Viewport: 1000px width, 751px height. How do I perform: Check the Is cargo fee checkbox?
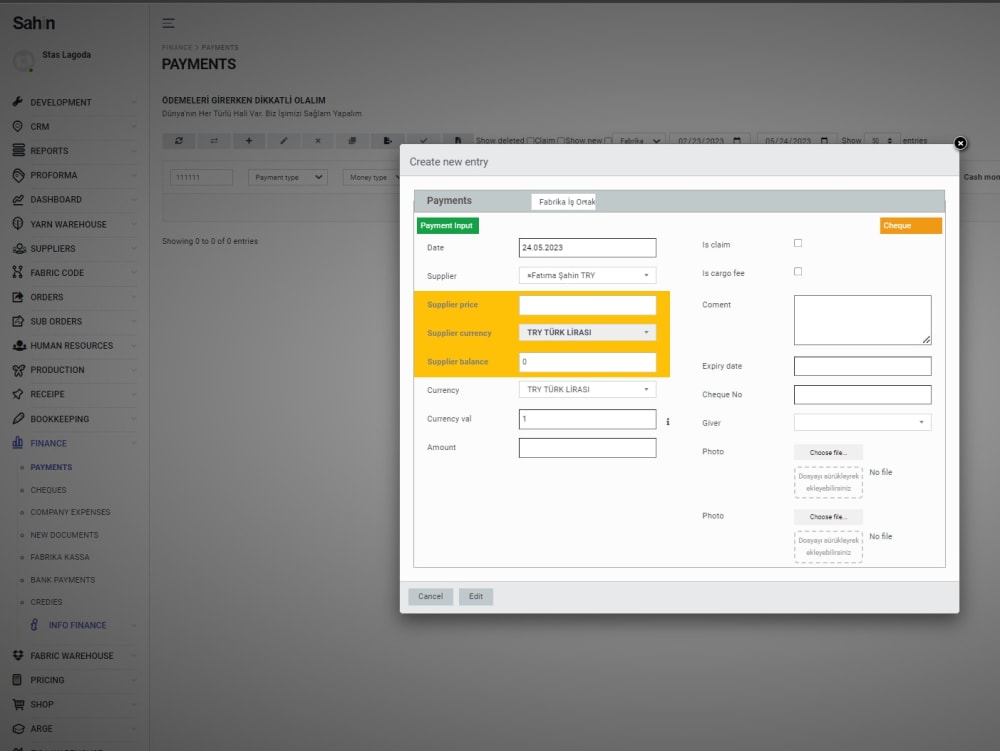796,272
